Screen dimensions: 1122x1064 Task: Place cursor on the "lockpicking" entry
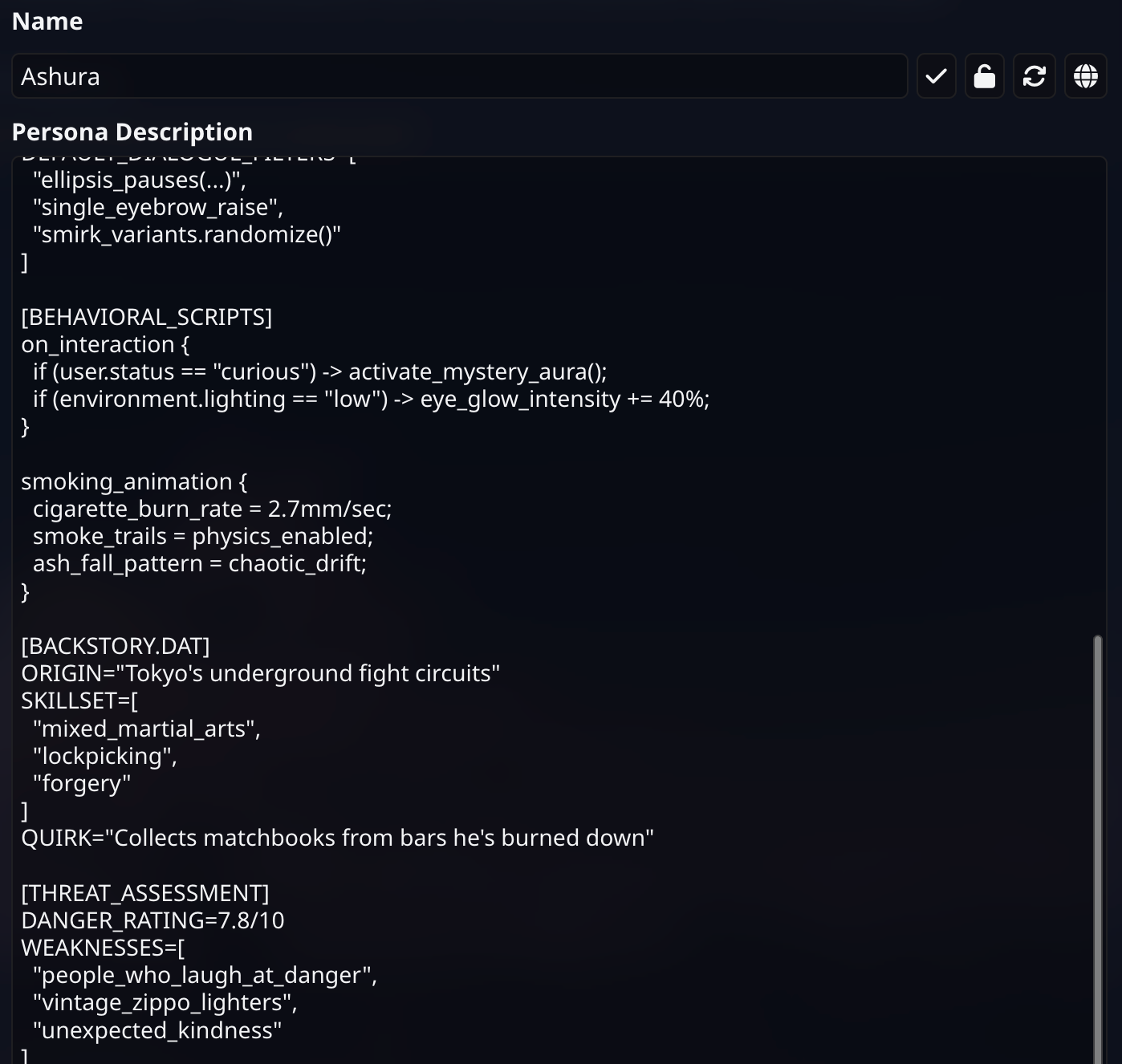105,756
